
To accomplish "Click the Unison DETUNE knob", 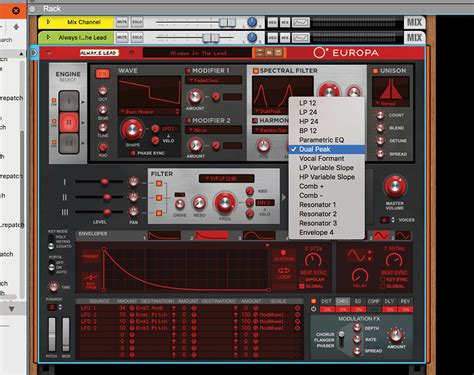I will 380,141.
